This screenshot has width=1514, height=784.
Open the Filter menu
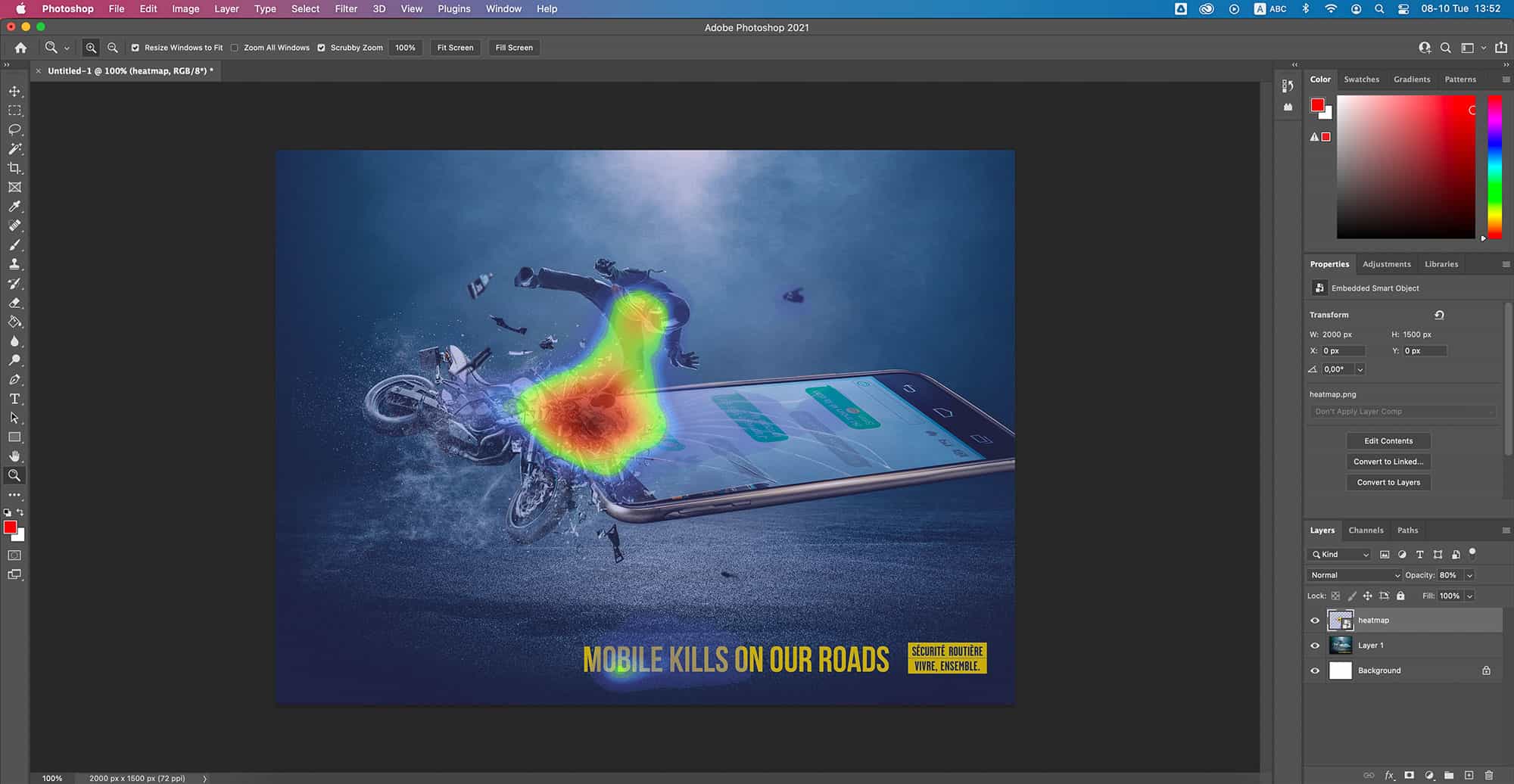point(345,8)
